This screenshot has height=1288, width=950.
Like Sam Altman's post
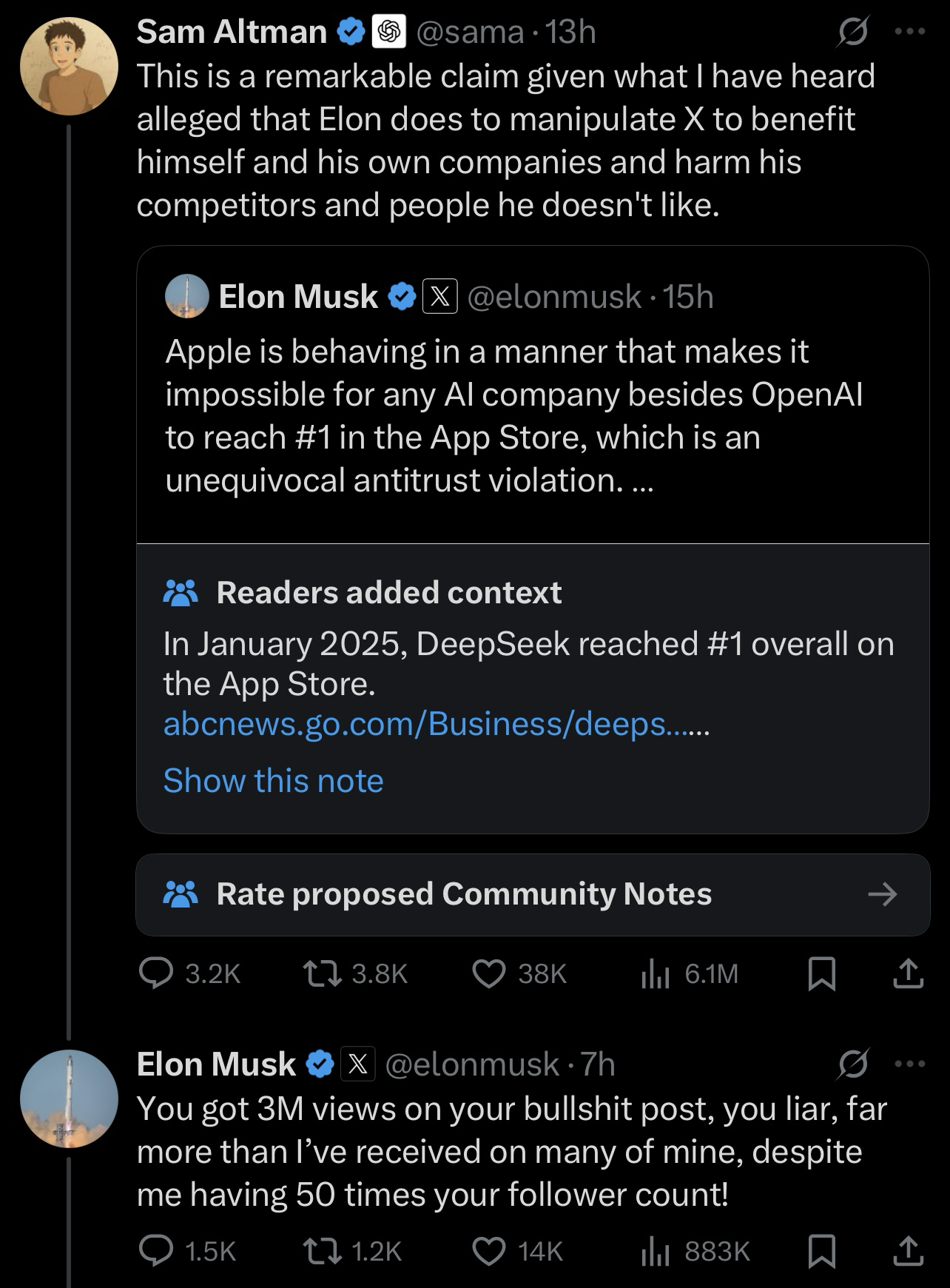[x=489, y=973]
